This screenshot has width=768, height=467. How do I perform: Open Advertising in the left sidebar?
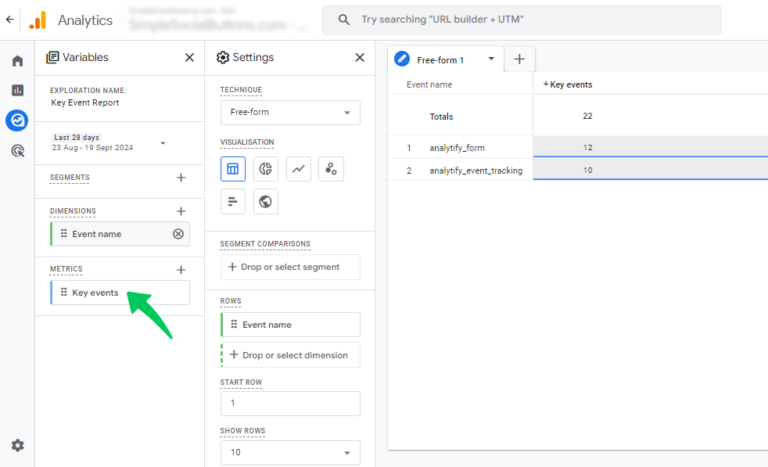(x=17, y=151)
